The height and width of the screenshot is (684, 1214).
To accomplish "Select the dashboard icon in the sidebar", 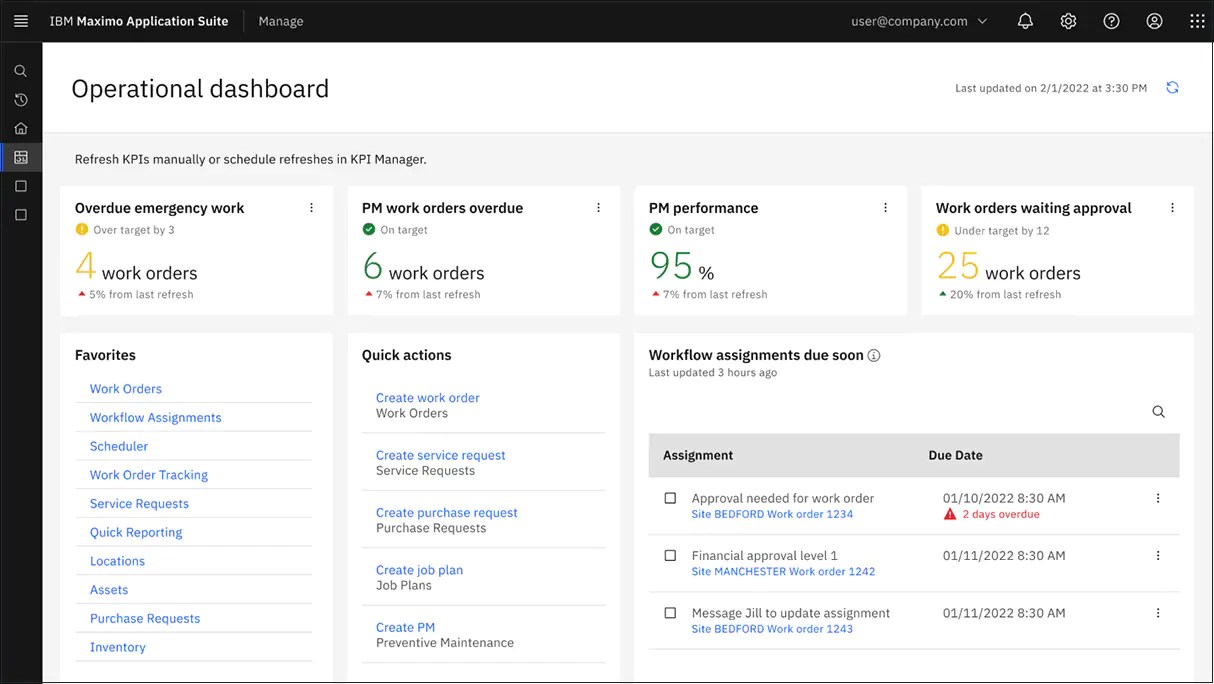I will (20, 157).
